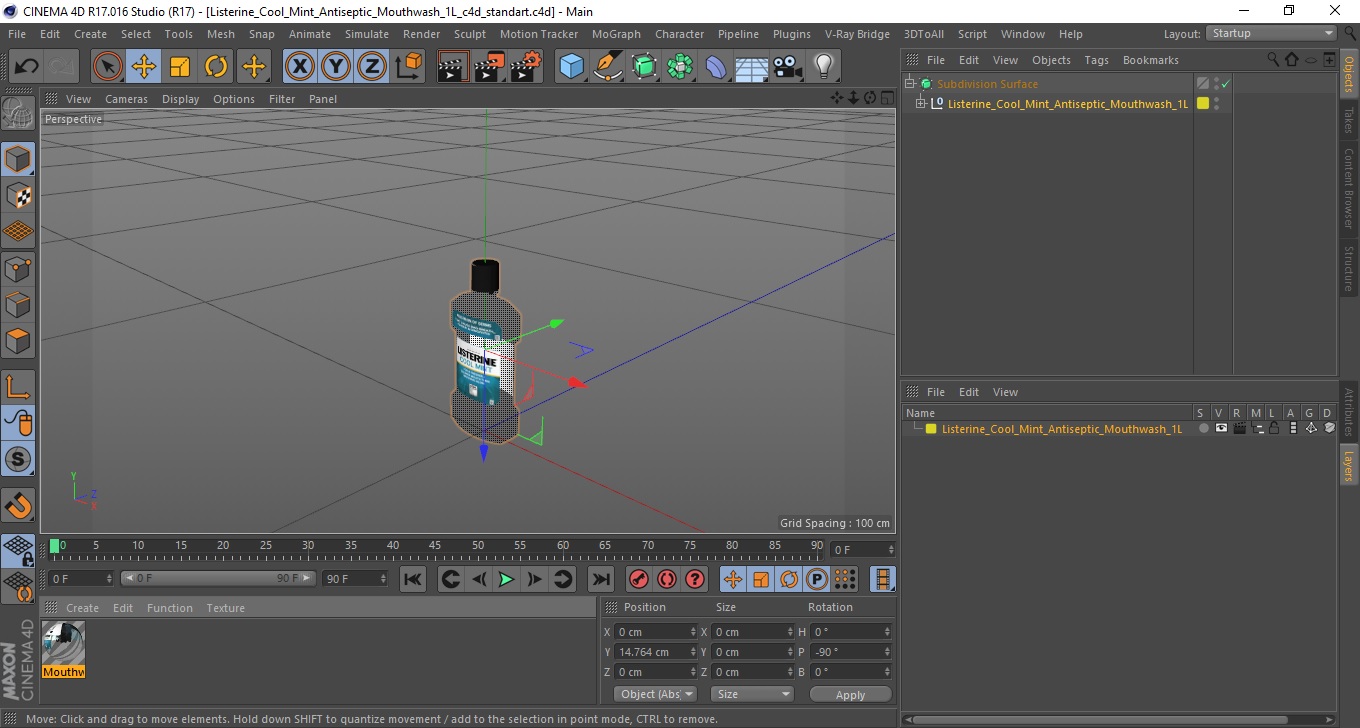Activate the Move tool
The image size is (1360, 728).
pyautogui.click(x=144, y=67)
